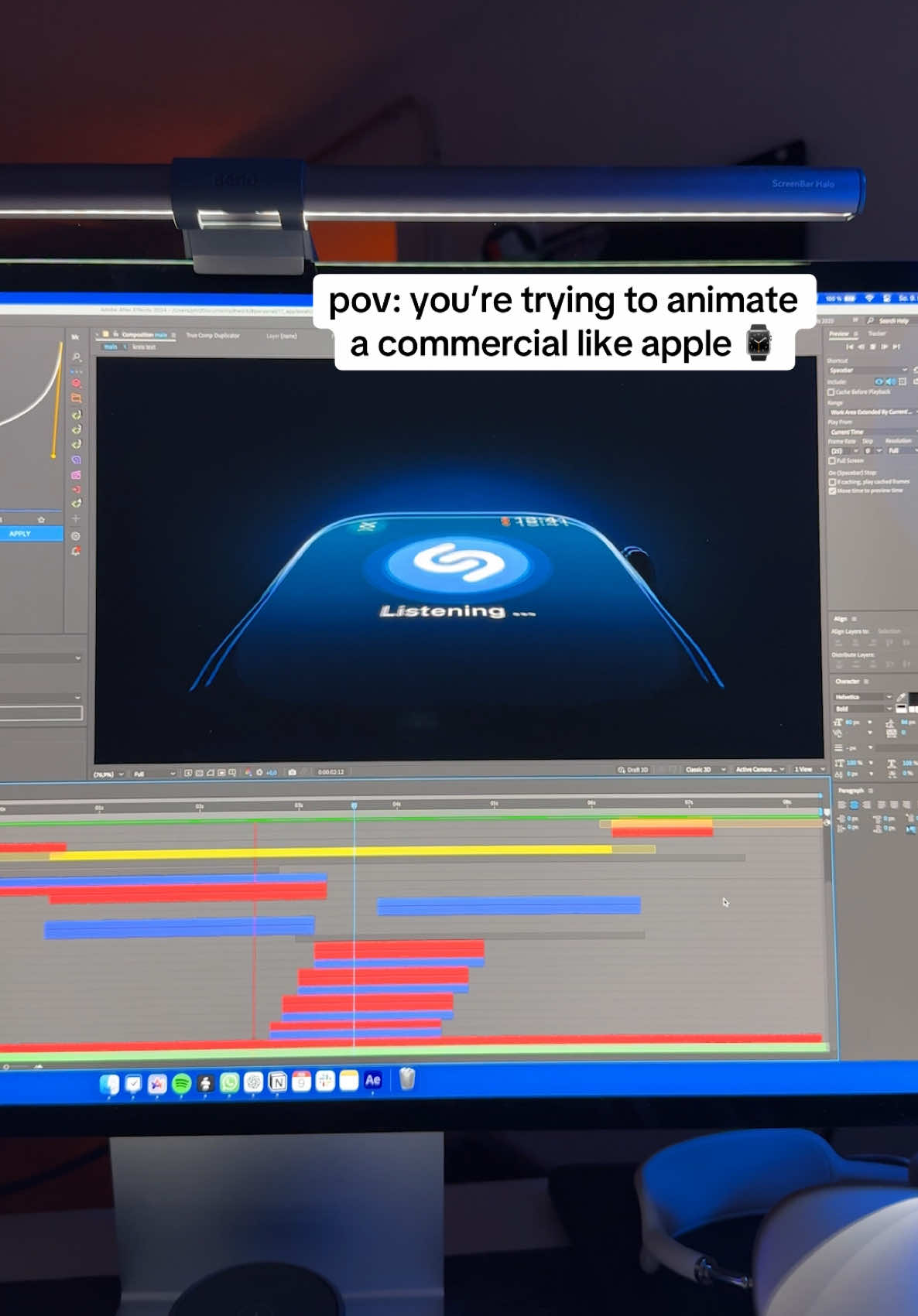
Task: Step forward one frame in Preview panel
Action: [884, 347]
